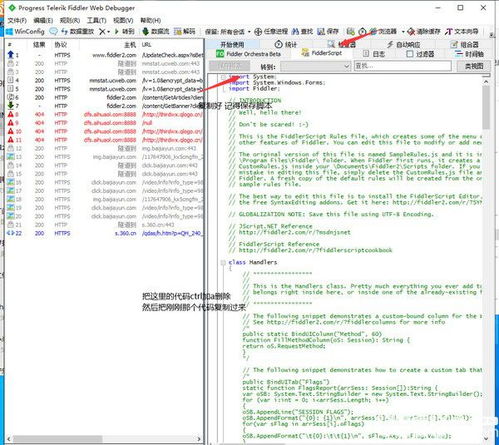Select session 5 mmstat.ucweb.com row
Image resolution: width=499 pixels, height=445 pixels.
(x=104, y=89)
